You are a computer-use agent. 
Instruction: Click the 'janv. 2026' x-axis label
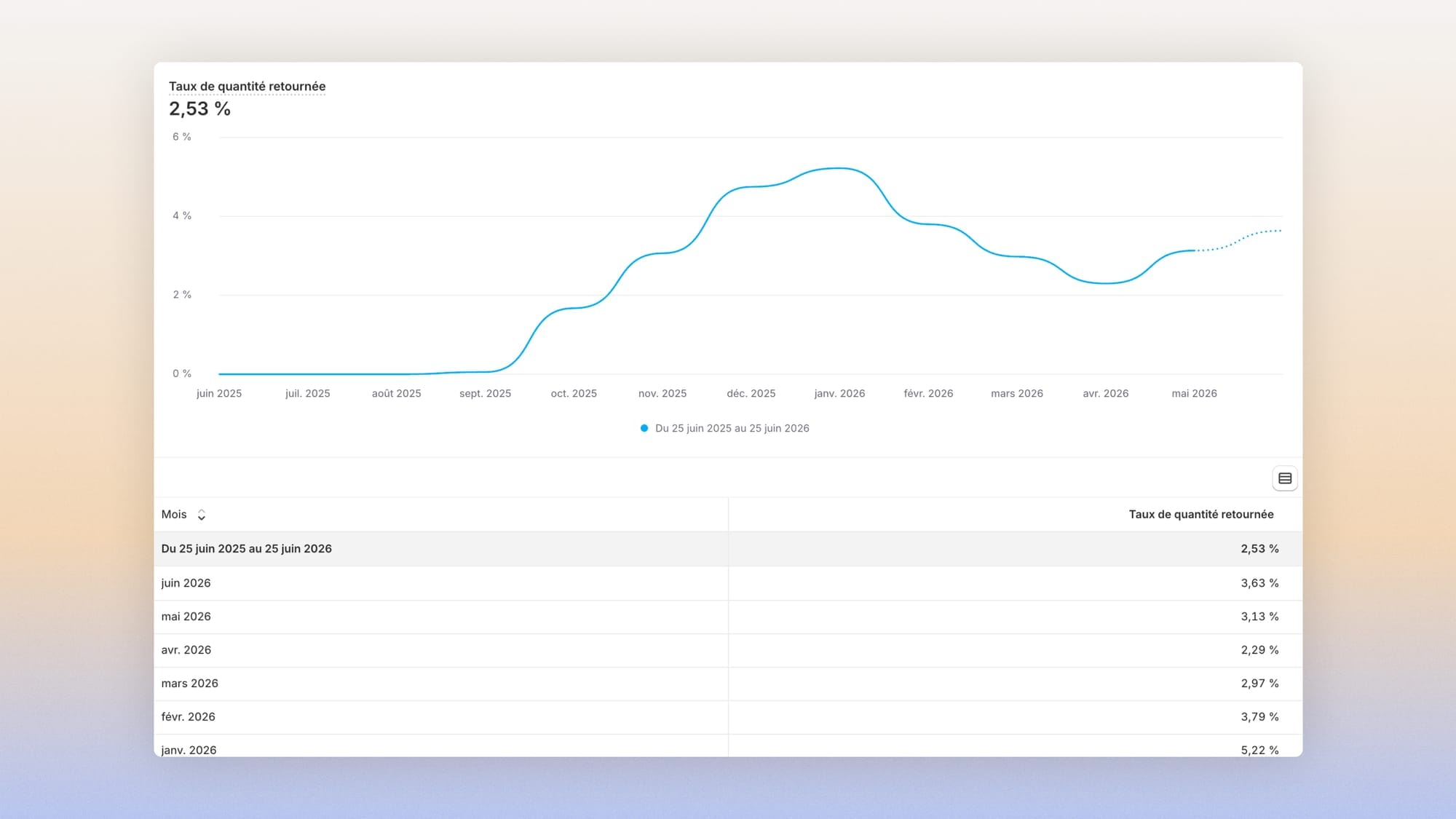(x=839, y=393)
